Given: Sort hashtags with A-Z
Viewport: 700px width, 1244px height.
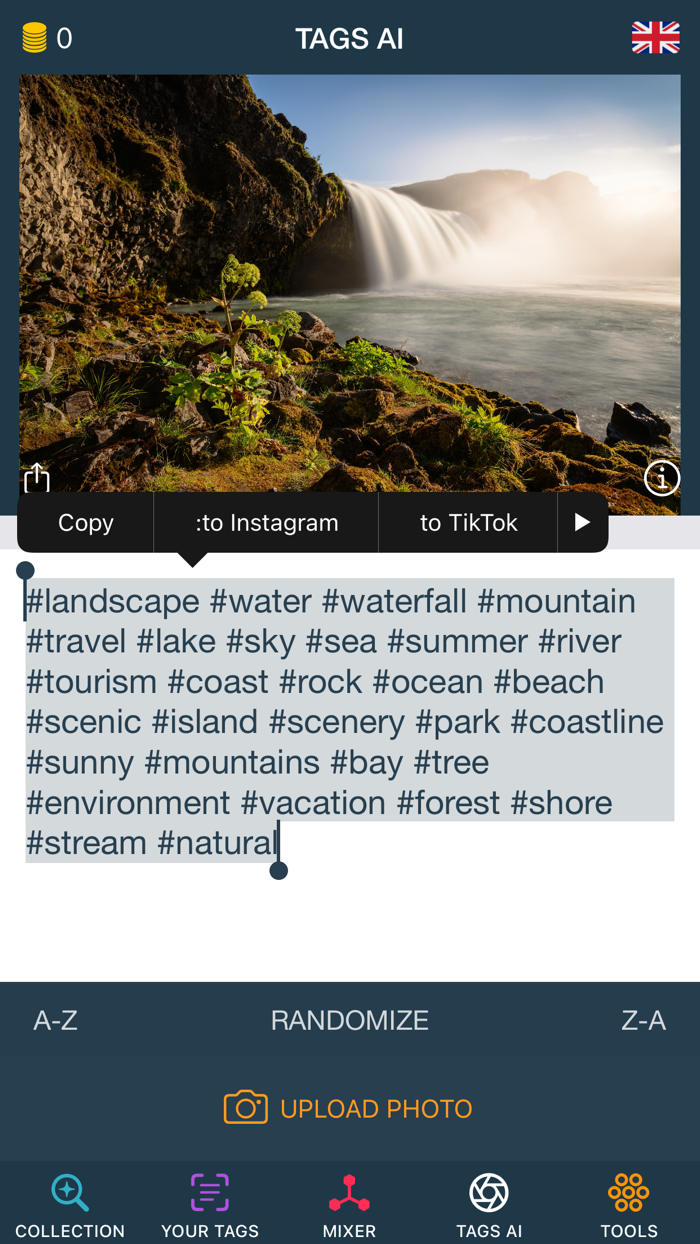Looking at the screenshot, I should (x=55, y=1019).
